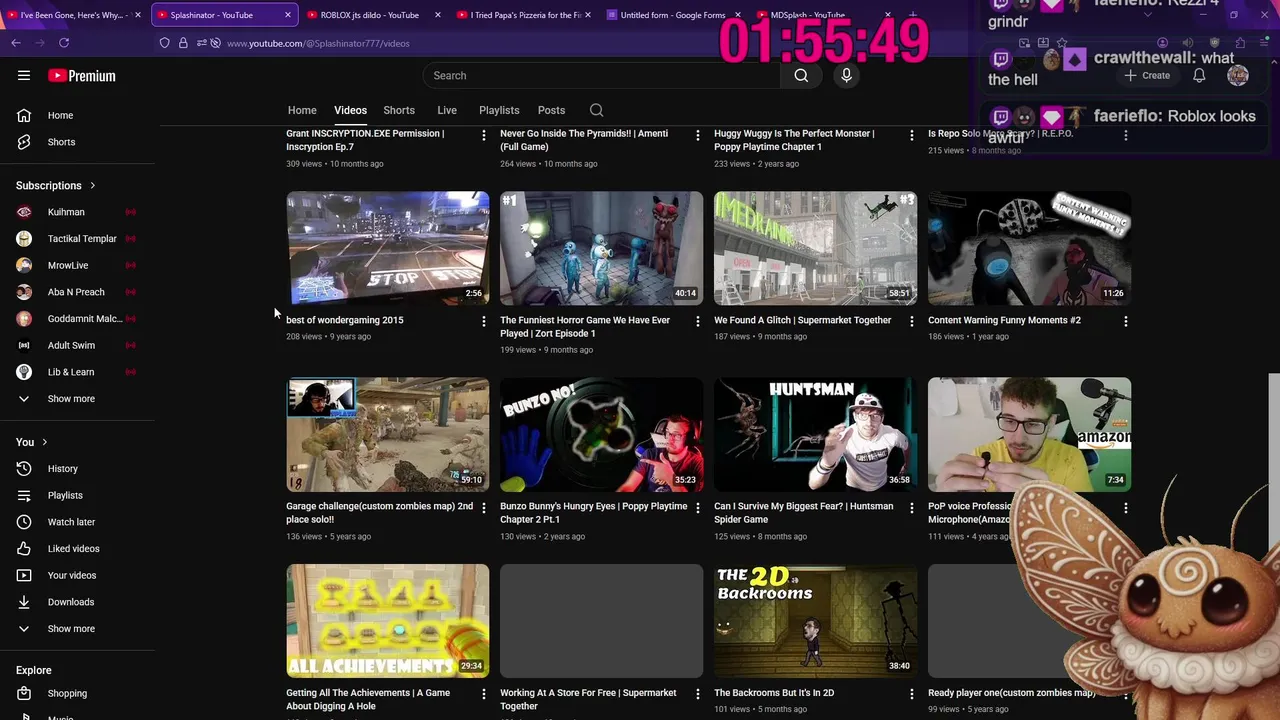
Task: Open title Working At A Store For Free
Action: click(588, 699)
